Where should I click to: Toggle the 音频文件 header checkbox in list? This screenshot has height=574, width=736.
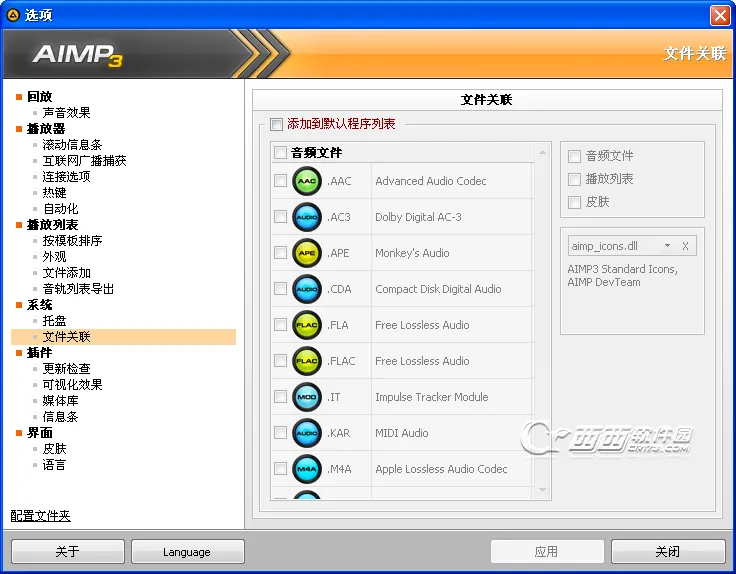coord(280,153)
